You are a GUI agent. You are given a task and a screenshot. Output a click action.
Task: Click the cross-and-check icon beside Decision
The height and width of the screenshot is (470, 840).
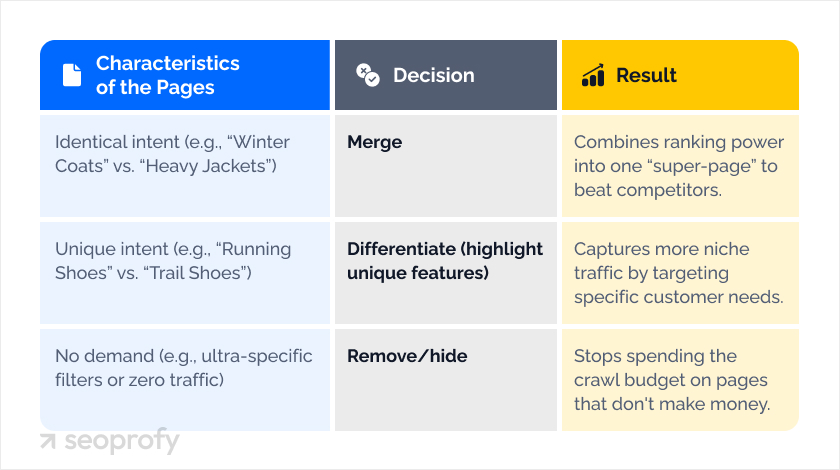click(367, 75)
